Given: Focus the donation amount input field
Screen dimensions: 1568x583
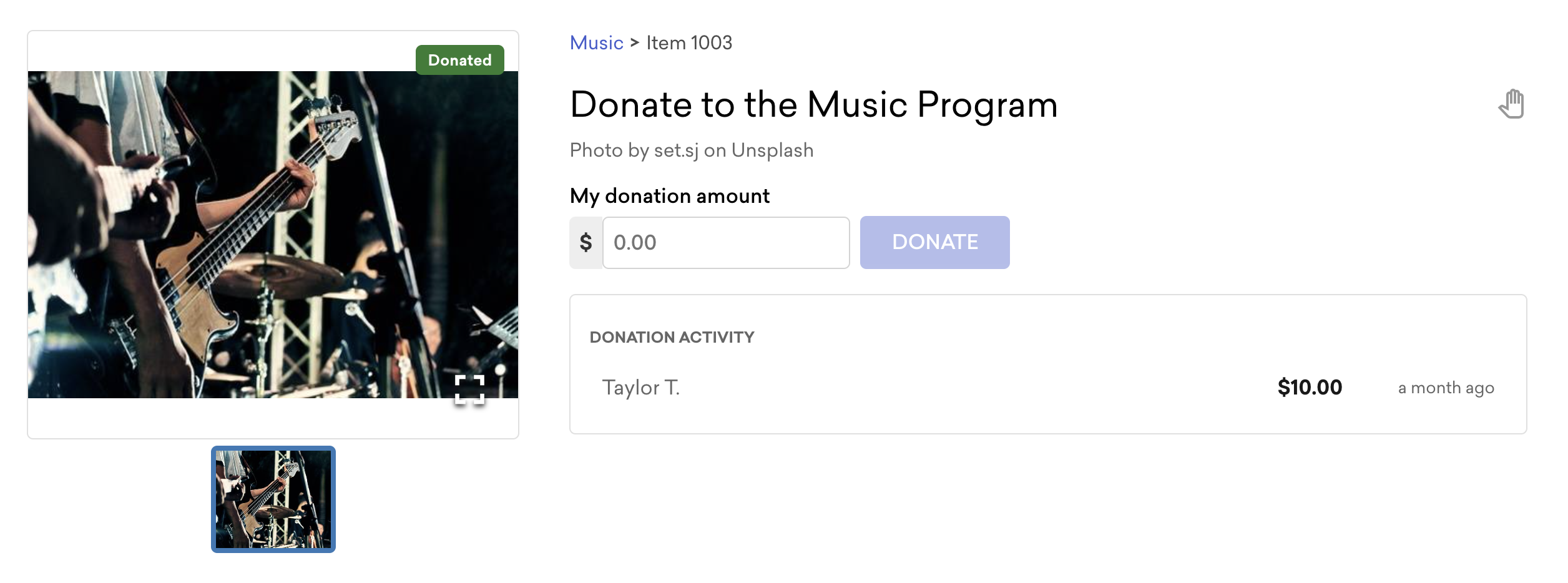Looking at the screenshot, I should pos(726,243).
